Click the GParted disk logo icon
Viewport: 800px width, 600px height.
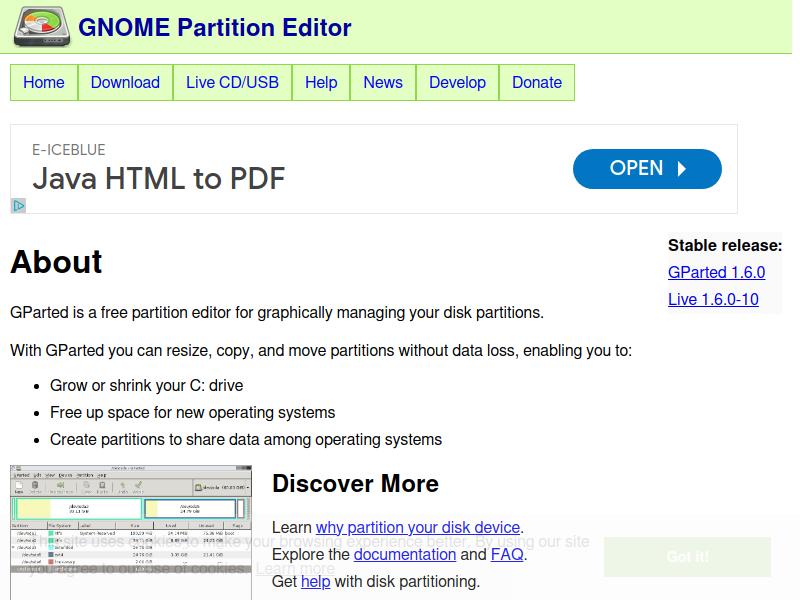click(x=42, y=27)
